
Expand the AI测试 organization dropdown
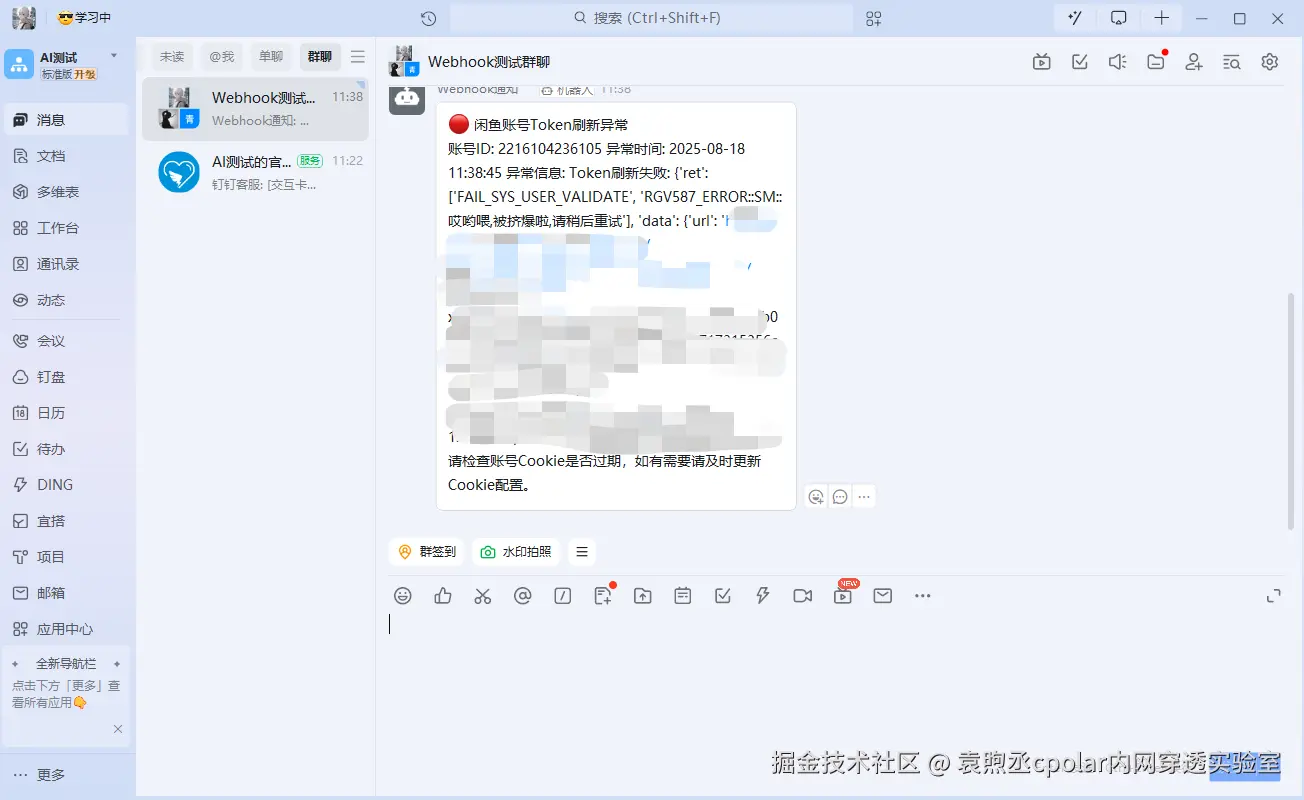coord(114,56)
